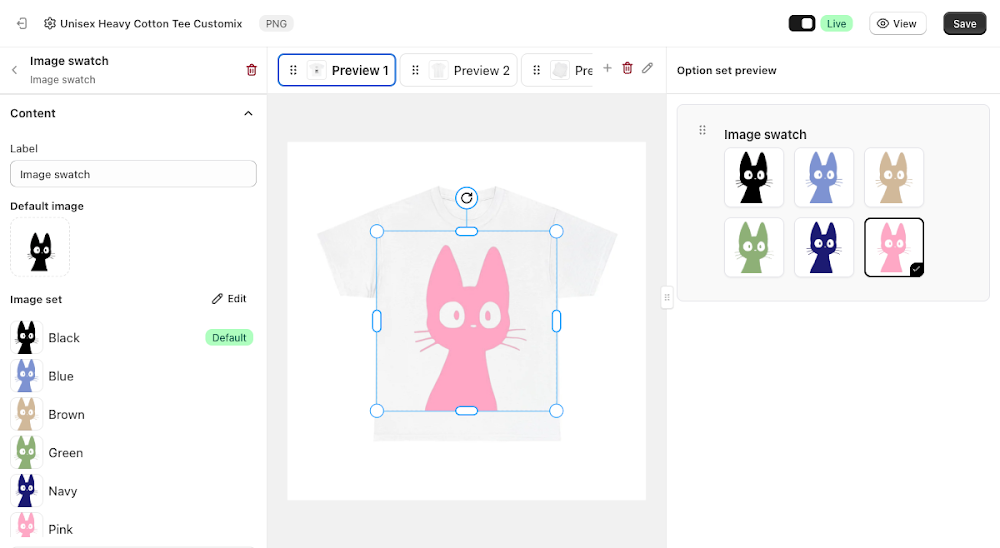The width and height of the screenshot is (1000, 548).
Task: Click the right middle edge handle
Action: tap(556, 321)
